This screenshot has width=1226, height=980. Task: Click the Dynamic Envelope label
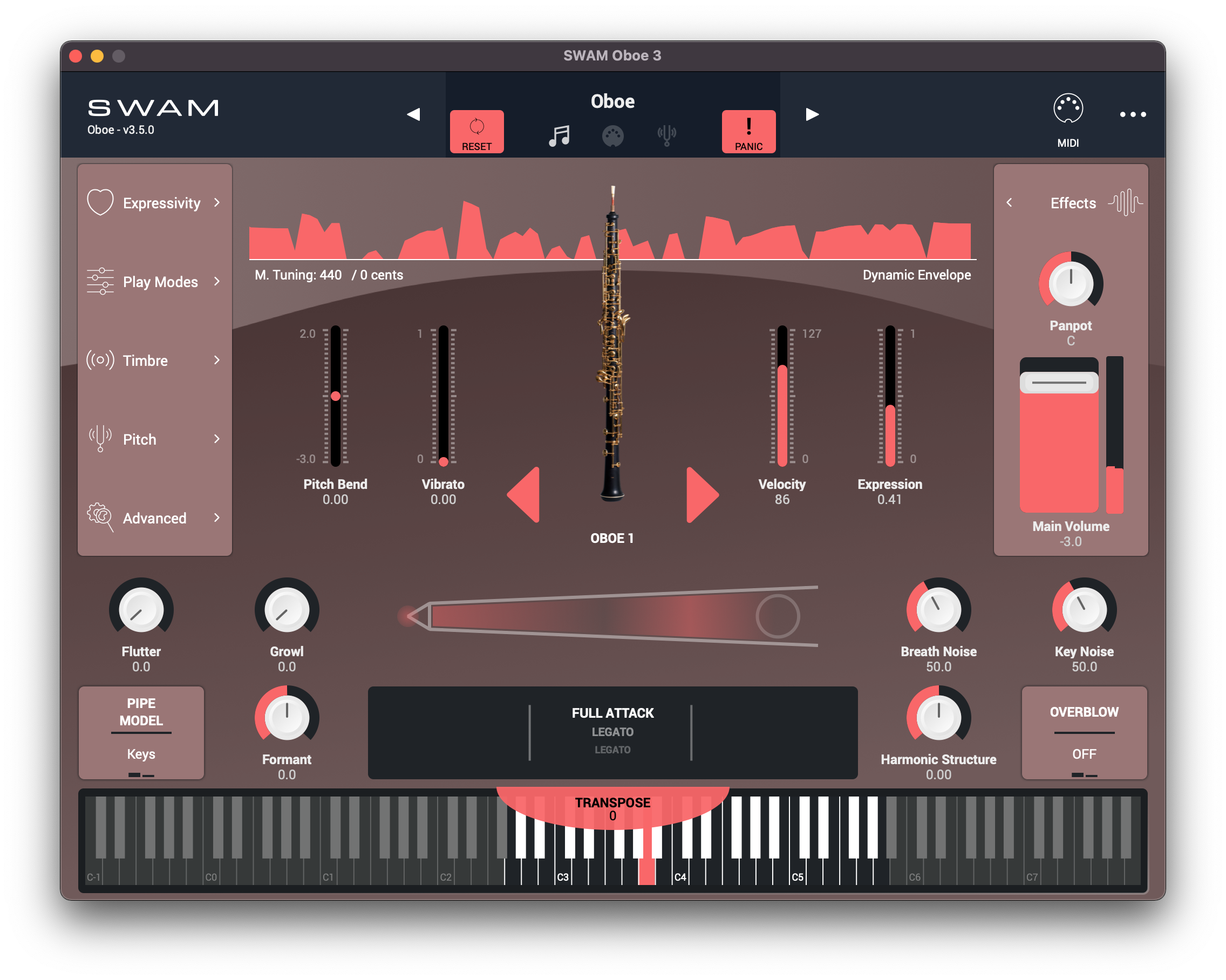click(917, 275)
